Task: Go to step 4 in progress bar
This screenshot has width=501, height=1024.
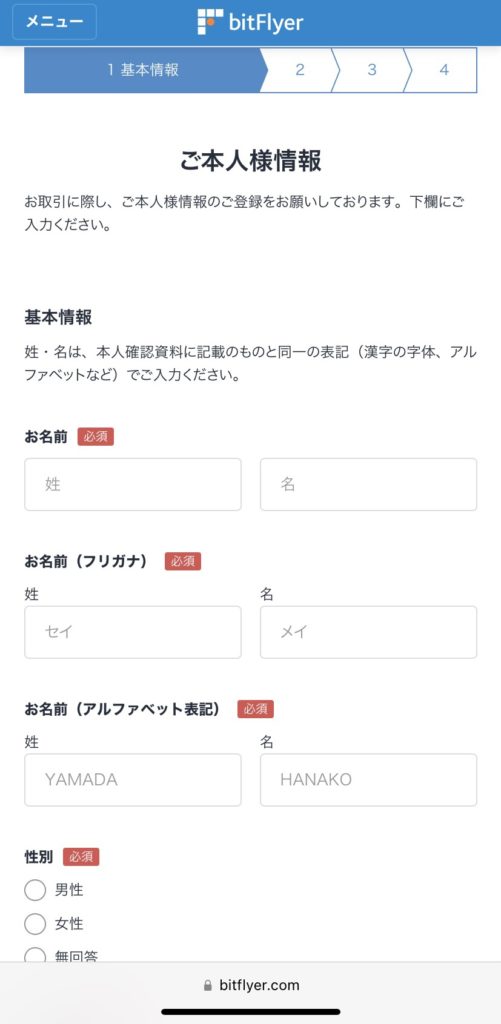Action: tap(444, 70)
